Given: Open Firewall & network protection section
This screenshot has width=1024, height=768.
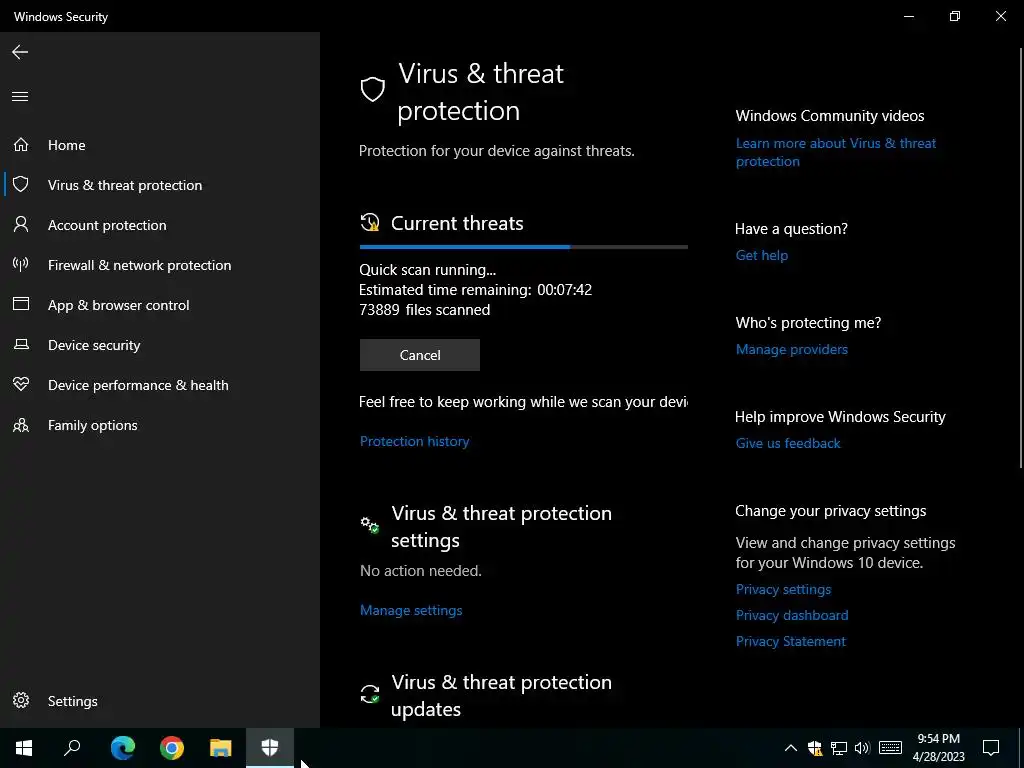Looking at the screenshot, I should (160, 264).
